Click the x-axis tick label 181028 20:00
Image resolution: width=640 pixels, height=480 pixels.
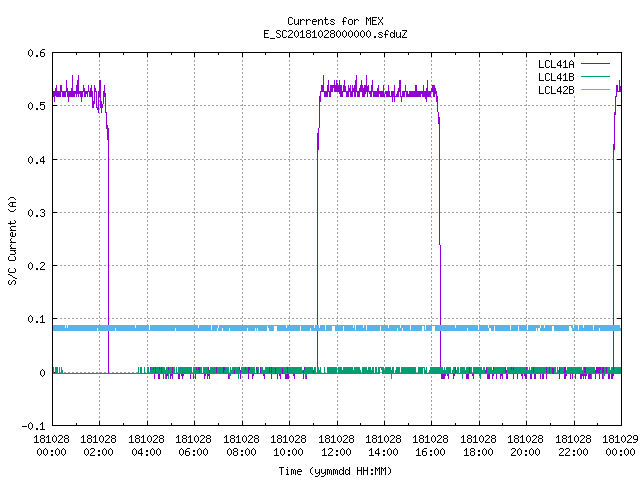click(525, 445)
